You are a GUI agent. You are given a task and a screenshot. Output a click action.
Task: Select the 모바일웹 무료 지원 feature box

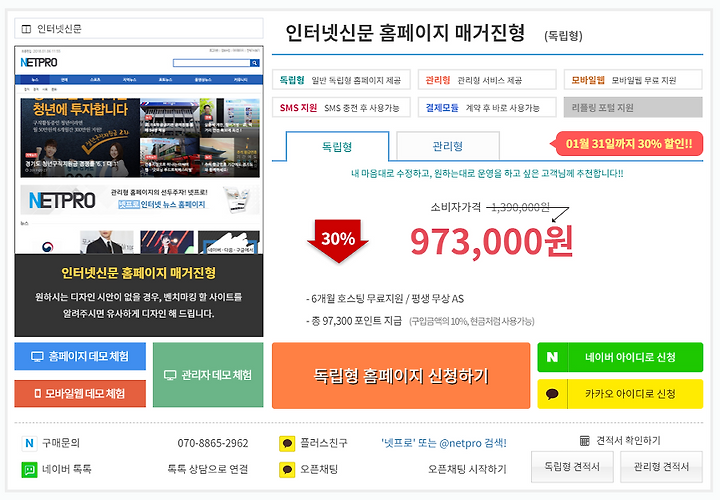click(x=633, y=80)
